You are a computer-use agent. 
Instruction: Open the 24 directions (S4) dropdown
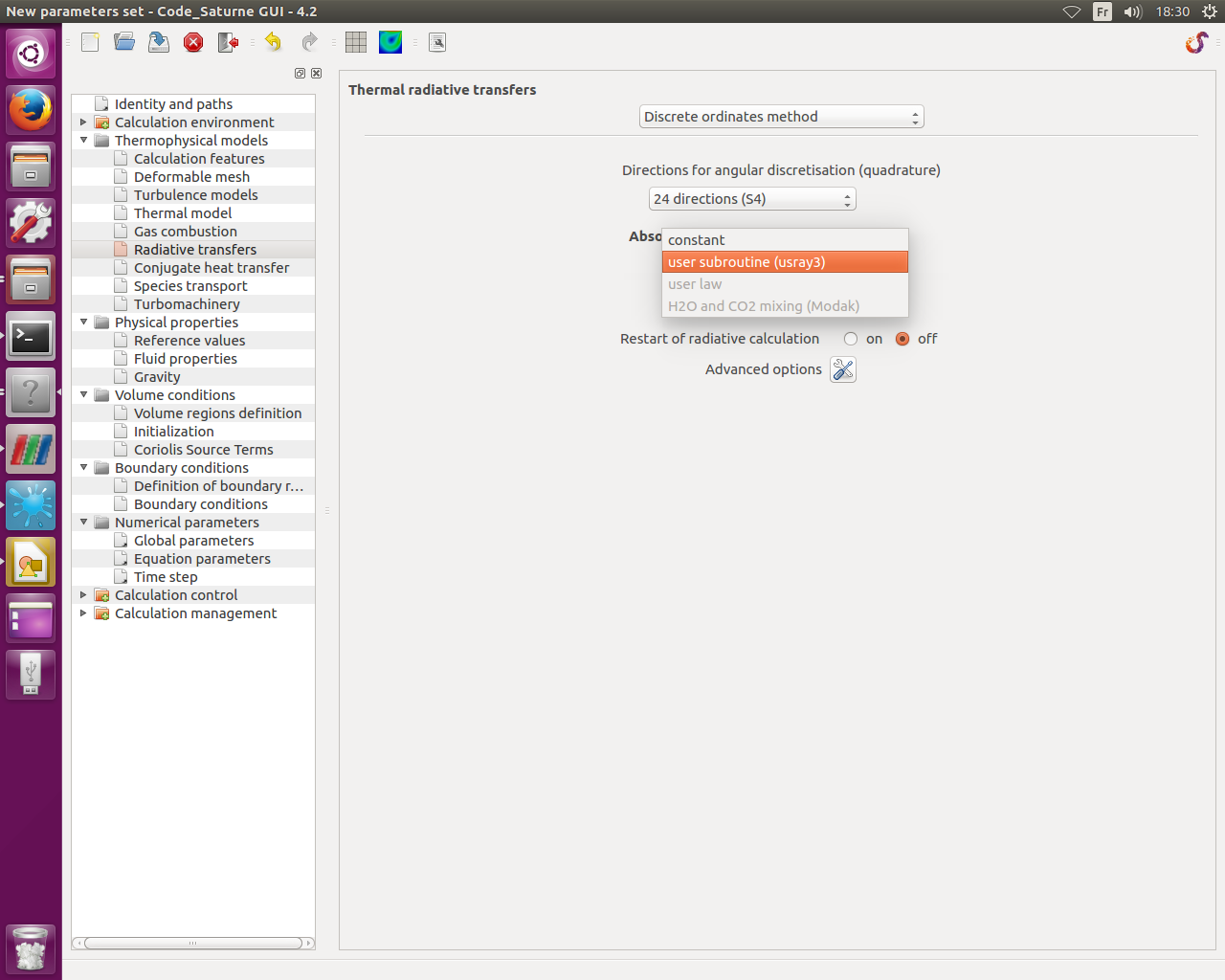coord(751,199)
